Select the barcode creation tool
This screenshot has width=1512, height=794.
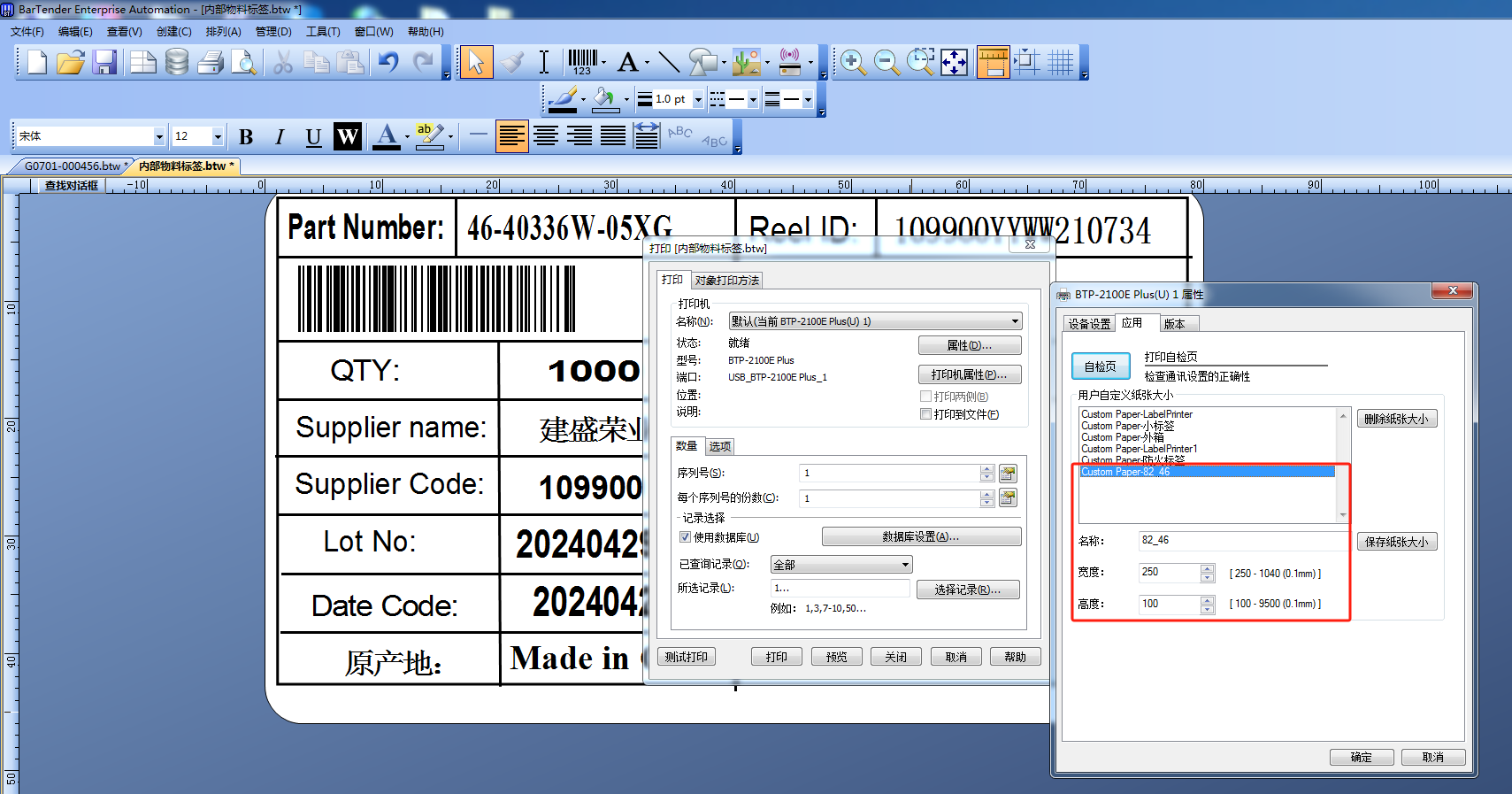583,62
